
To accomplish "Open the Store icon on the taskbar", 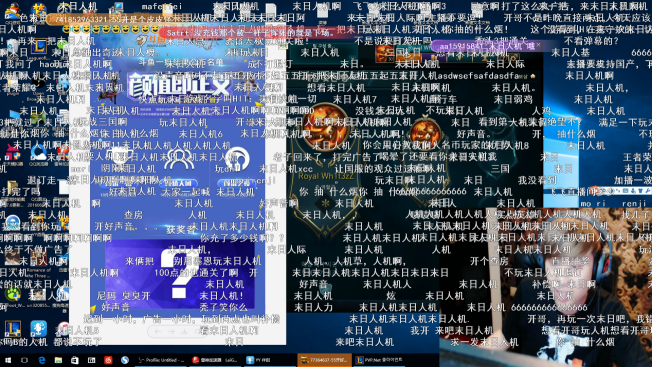I will pyautogui.click(x=75, y=360).
